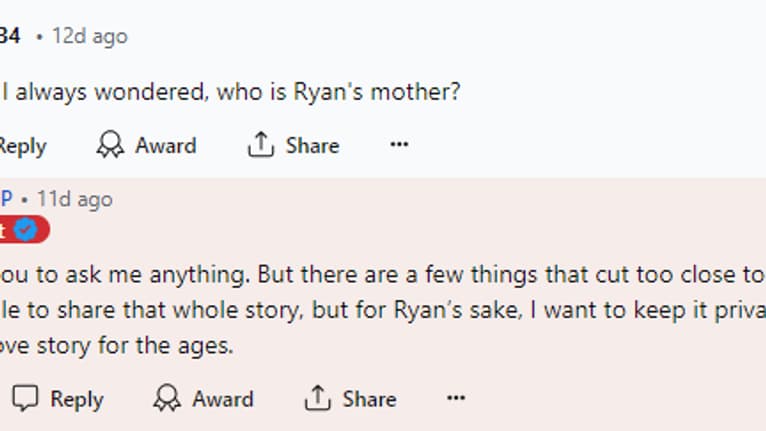766x431 pixels.
Task: Click the Share text on the 12d ago comment
Action: pyautogui.click(x=312, y=145)
